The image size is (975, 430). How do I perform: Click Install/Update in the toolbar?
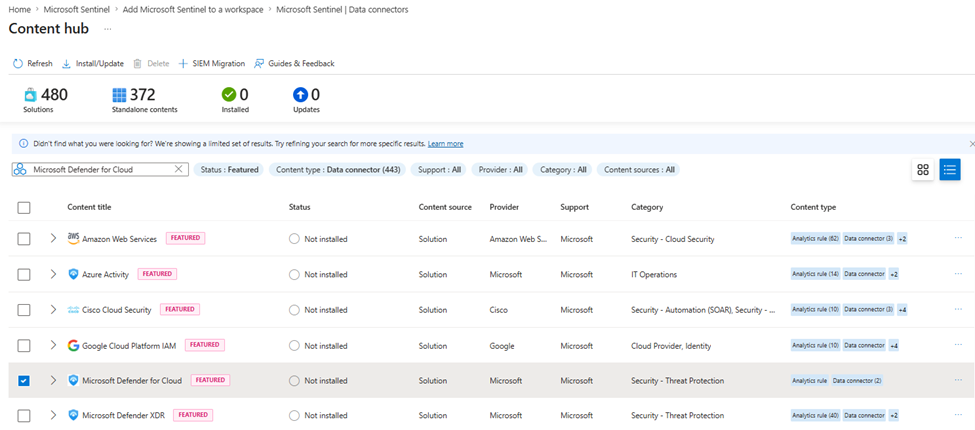coord(93,63)
